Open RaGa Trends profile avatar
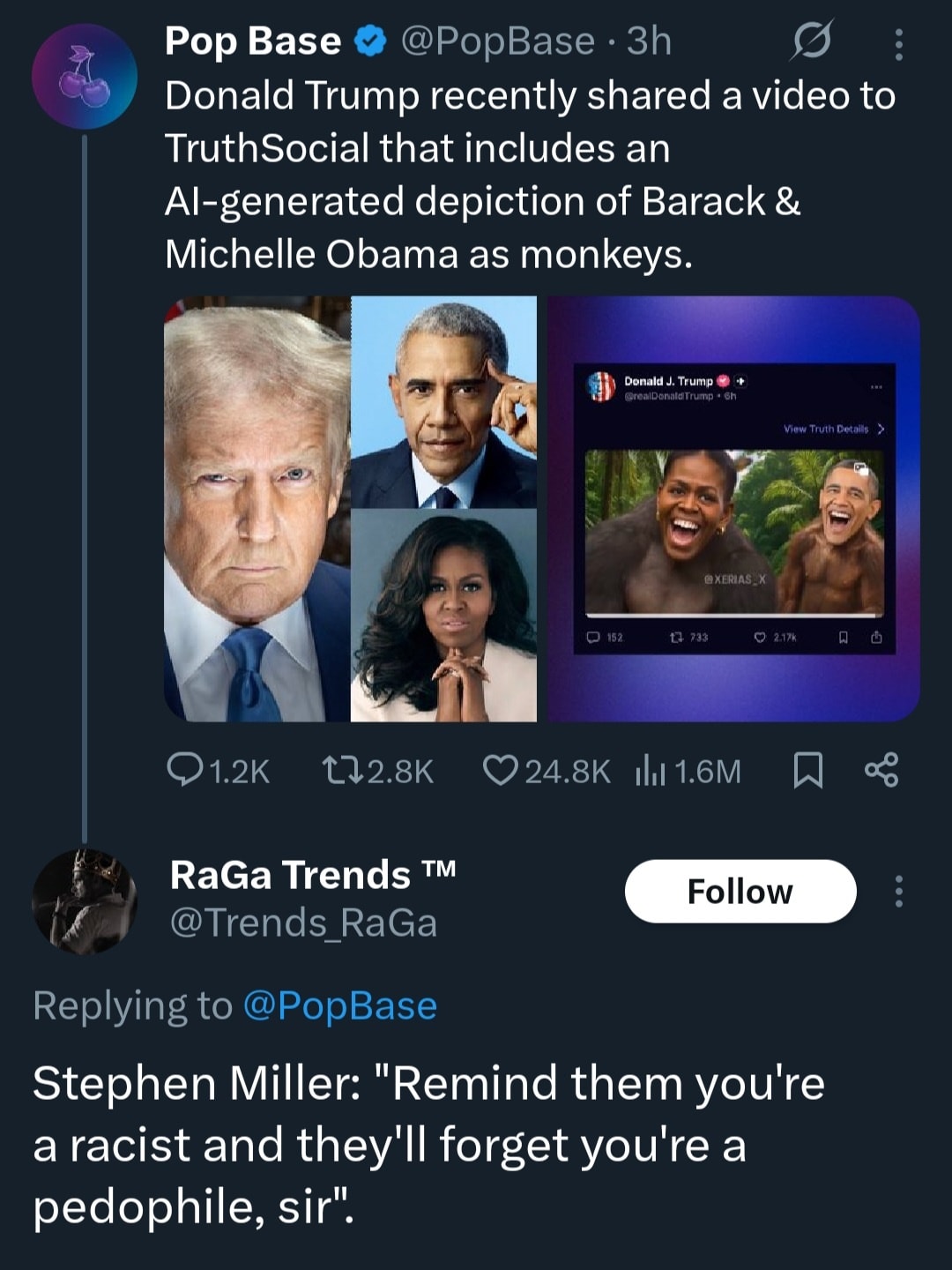Screen dimensions: 952x1270 click(x=85, y=901)
